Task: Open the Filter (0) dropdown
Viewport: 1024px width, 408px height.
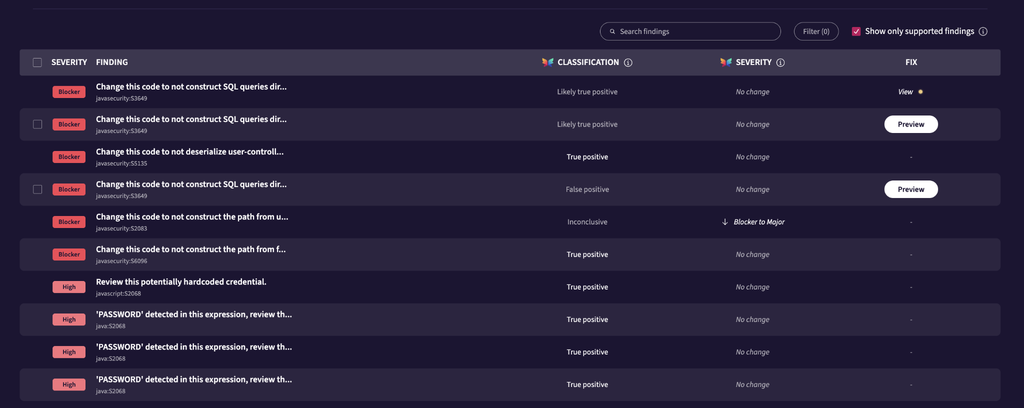Action: pos(816,31)
